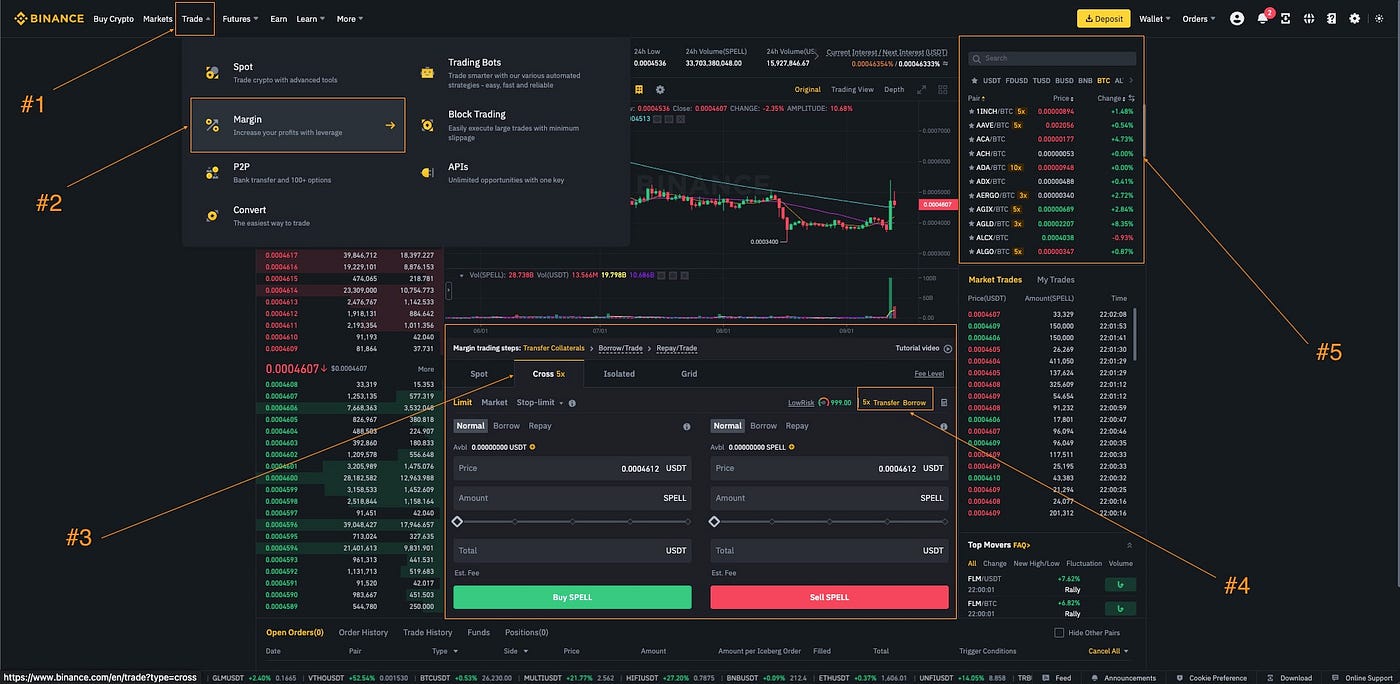Screen dimensions: 1400x684
Task: Enable the Hide Other Pairs checkbox
Action: click(1058, 631)
